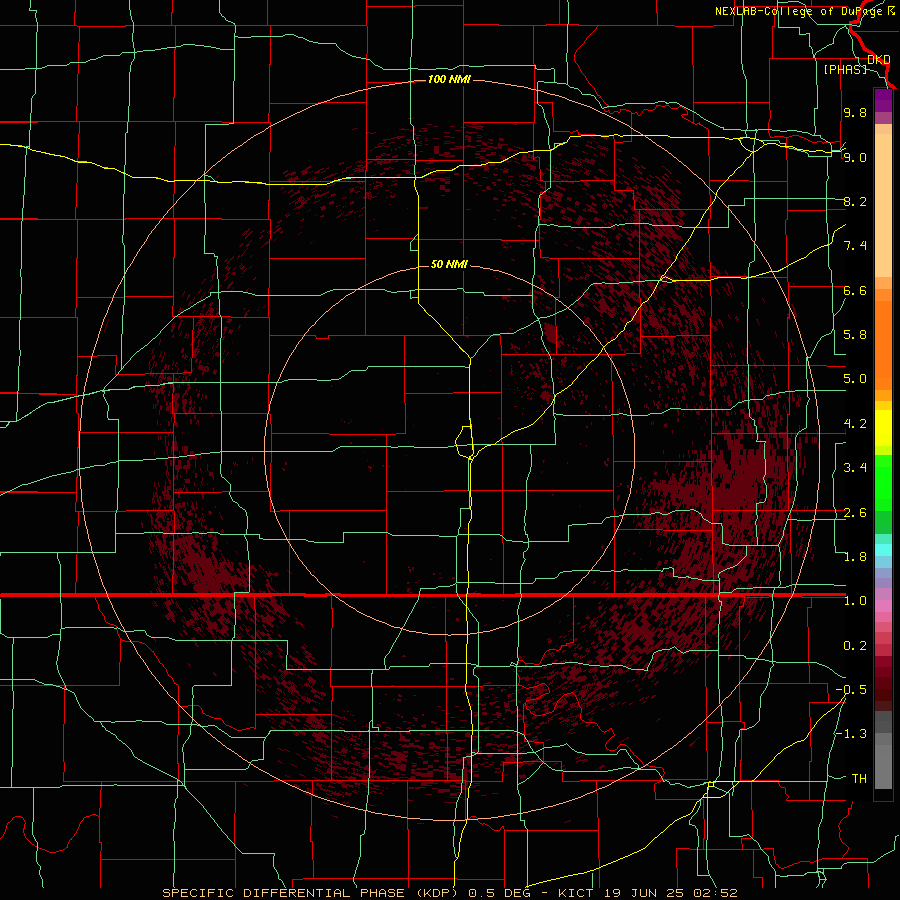Click the 100 NMI range ring label
Viewport: 900px width, 900px height.
coord(449,79)
